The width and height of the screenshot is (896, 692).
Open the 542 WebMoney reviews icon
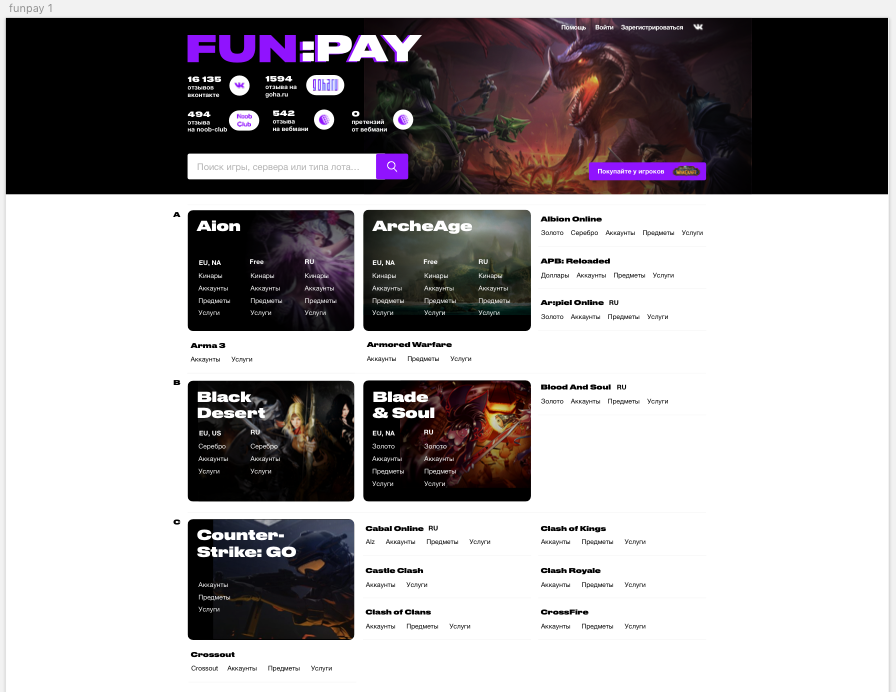pos(324,120)
